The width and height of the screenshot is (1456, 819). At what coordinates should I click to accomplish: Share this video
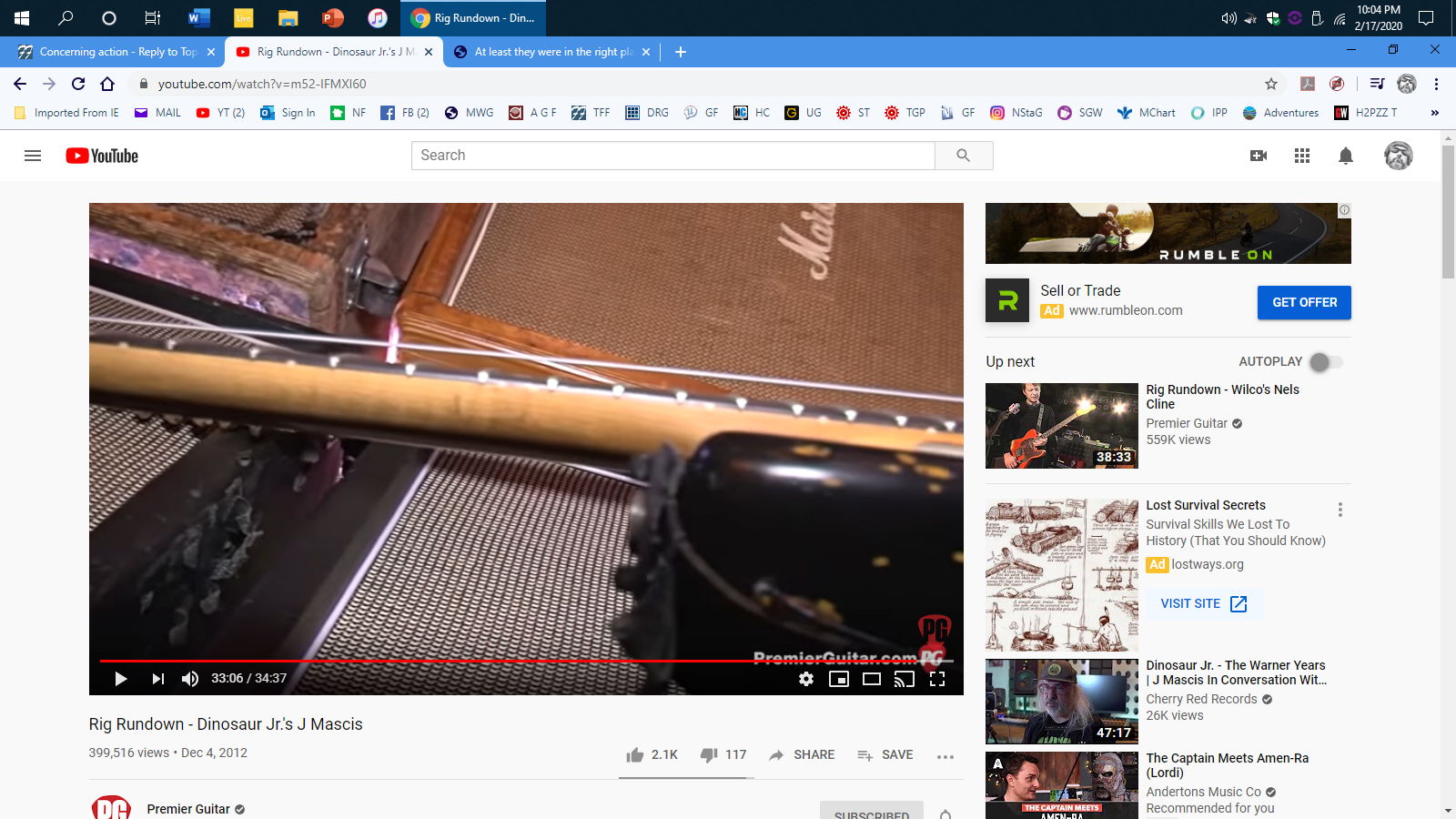pos(802,755)
